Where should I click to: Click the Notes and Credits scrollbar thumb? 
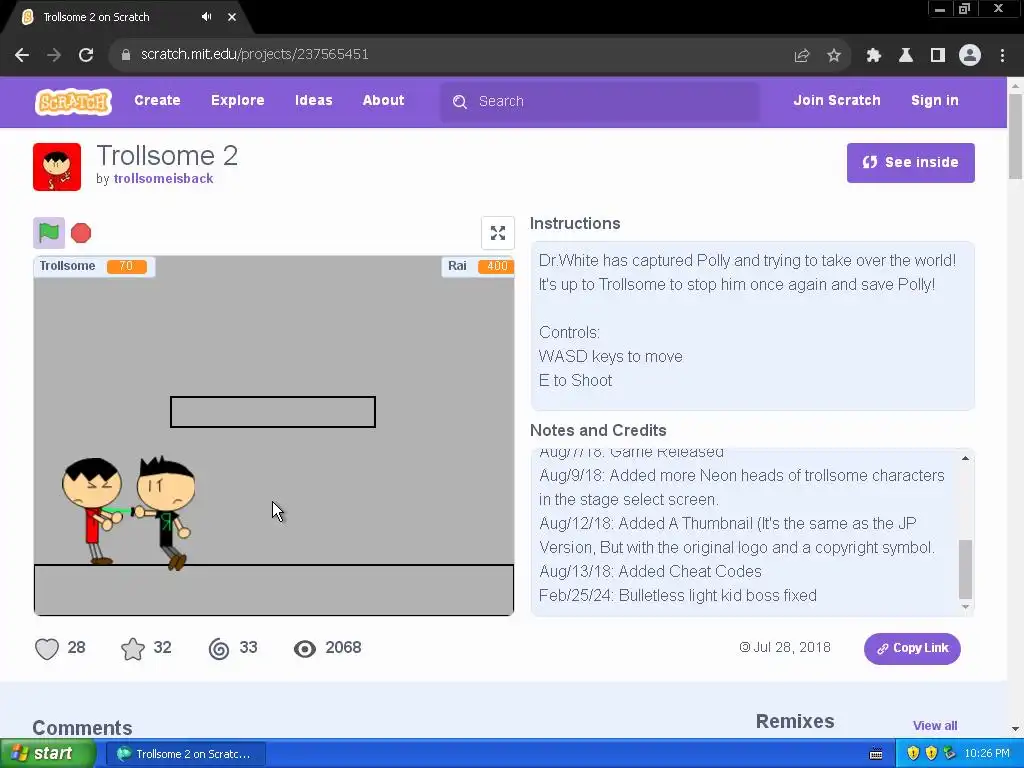tap(965, 569)
